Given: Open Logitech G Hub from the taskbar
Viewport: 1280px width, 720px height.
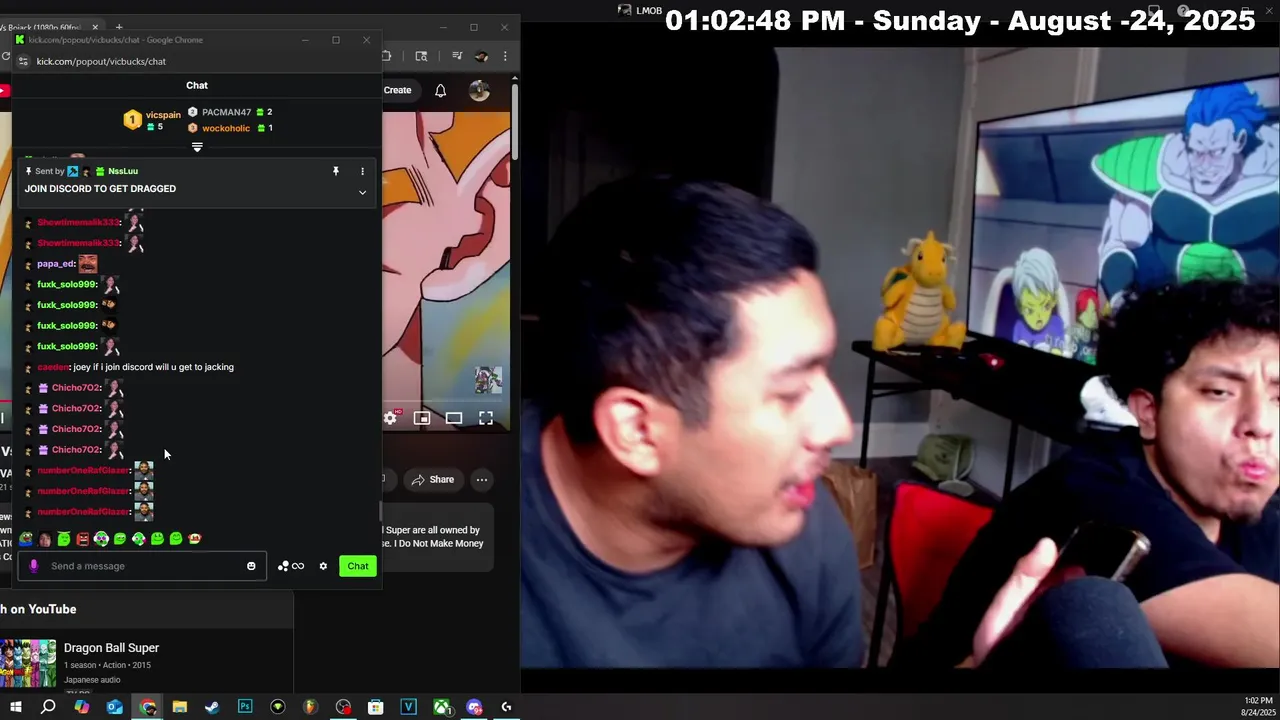Looking at the screenshot, I should coord(506,707).
